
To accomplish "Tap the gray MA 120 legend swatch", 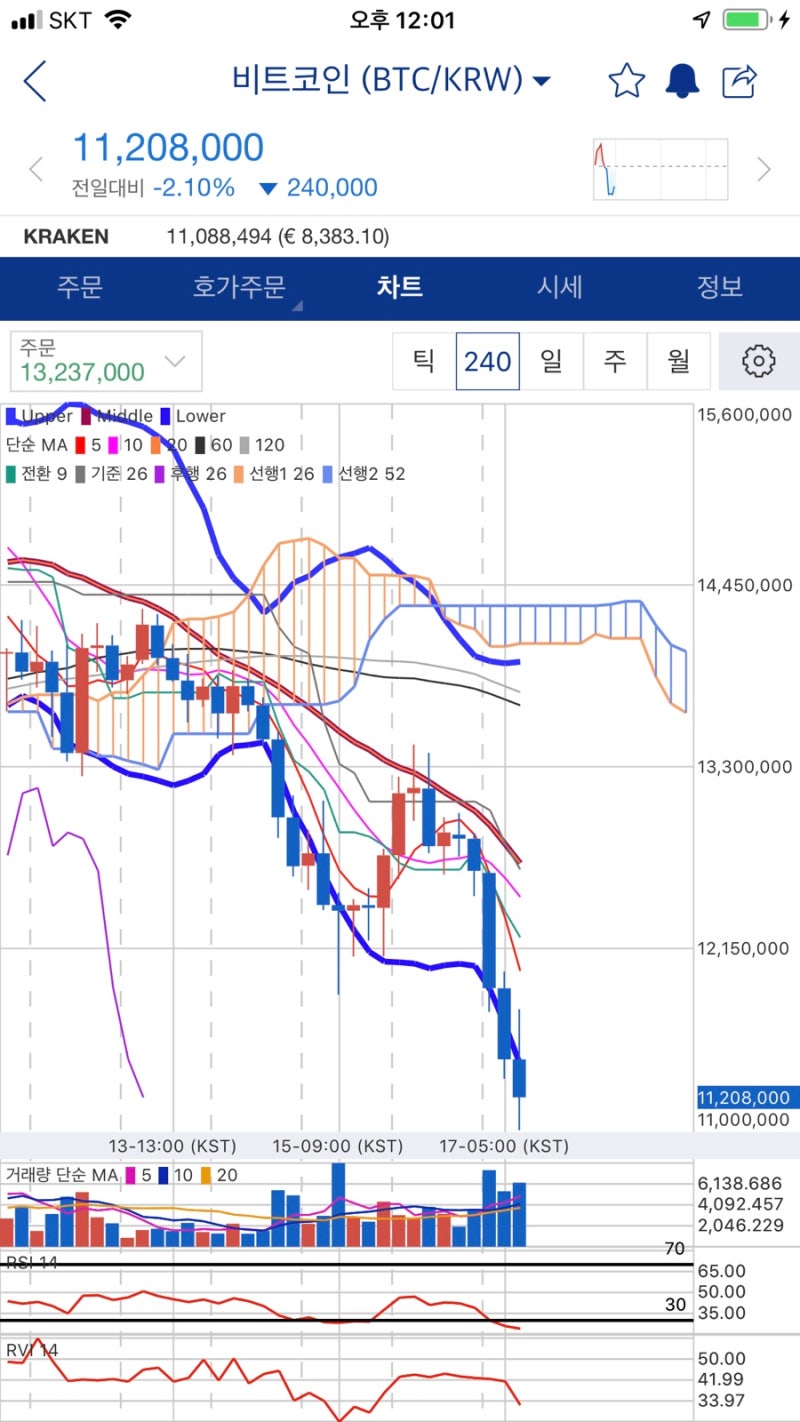I will pos(244,445).
